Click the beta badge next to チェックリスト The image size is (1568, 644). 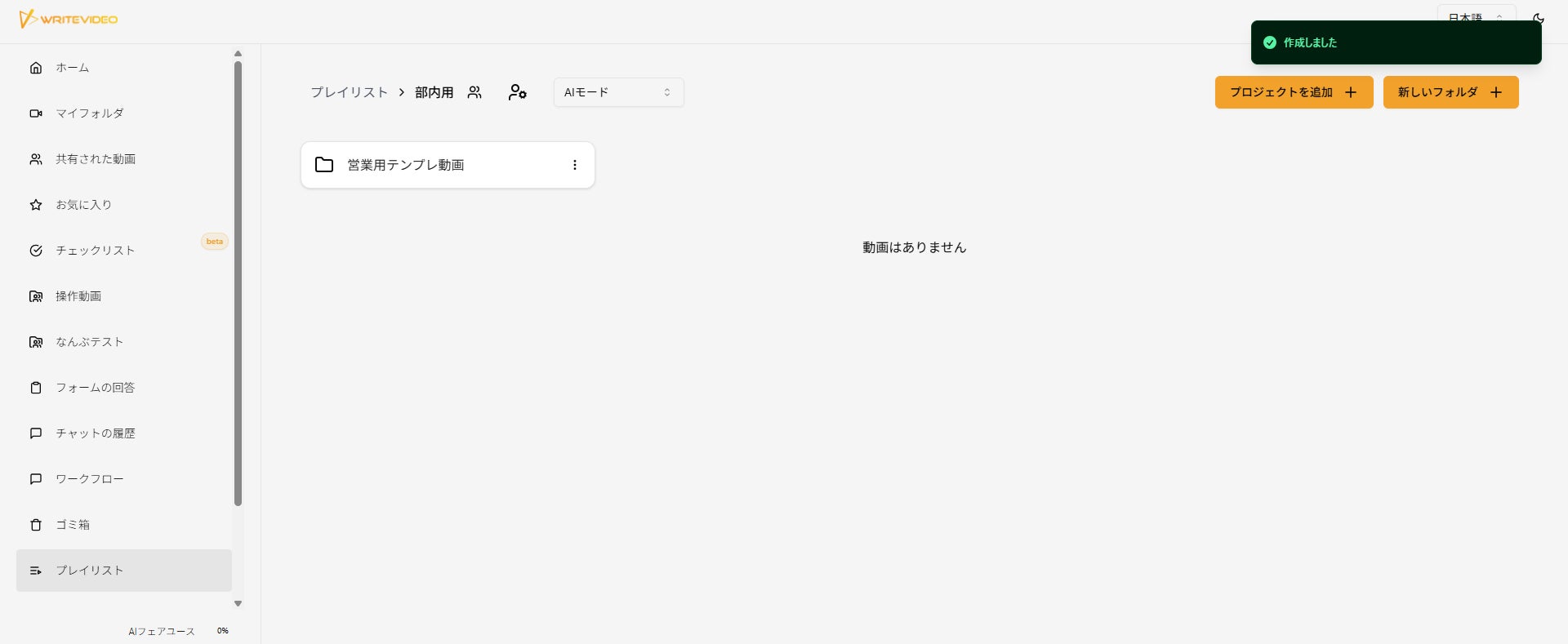pos(215,242)
